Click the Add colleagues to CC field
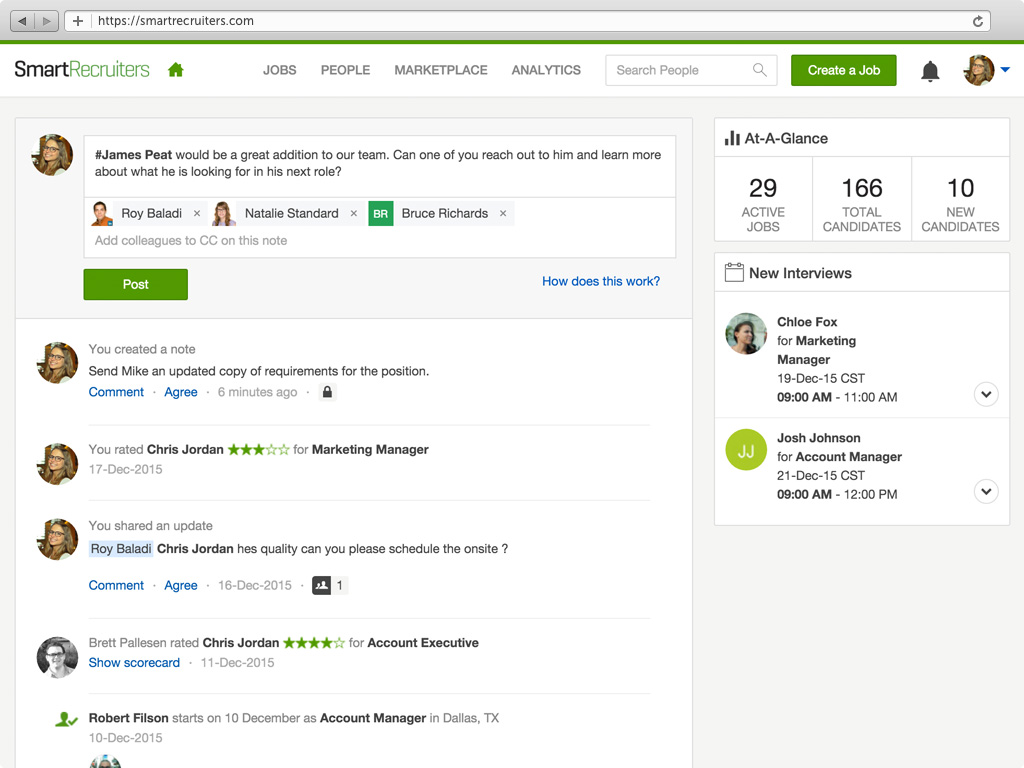The width and height of the screenshot is (1024, 768). pyautogui.click(x=379, y=241)
